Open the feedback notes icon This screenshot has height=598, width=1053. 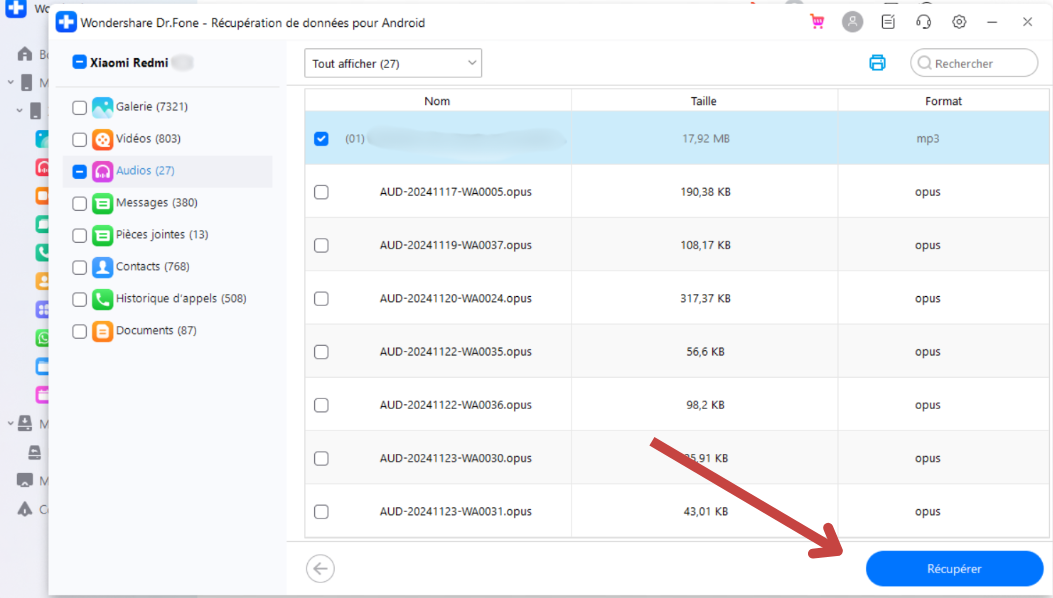888,22
